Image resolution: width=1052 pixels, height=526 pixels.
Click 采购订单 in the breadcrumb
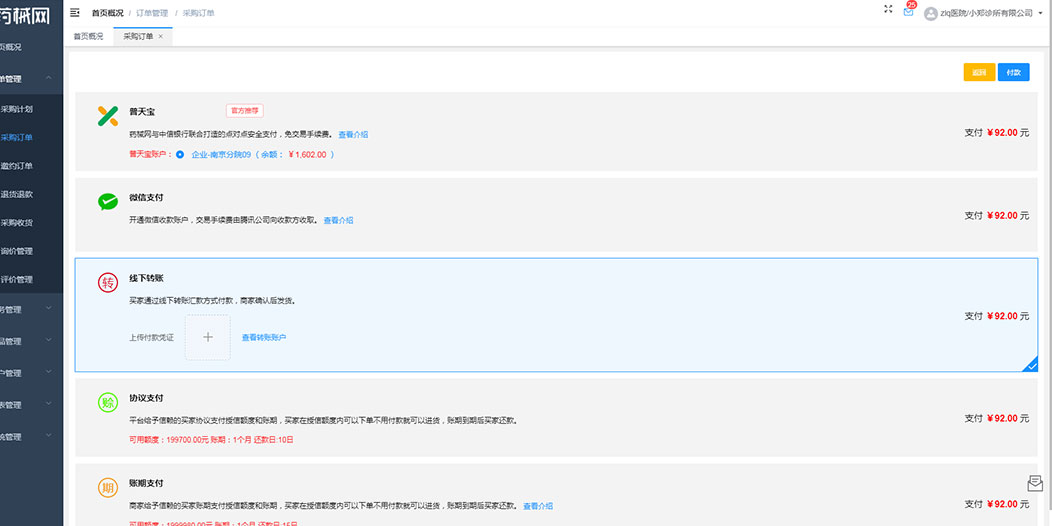click(x=199, y=13)
